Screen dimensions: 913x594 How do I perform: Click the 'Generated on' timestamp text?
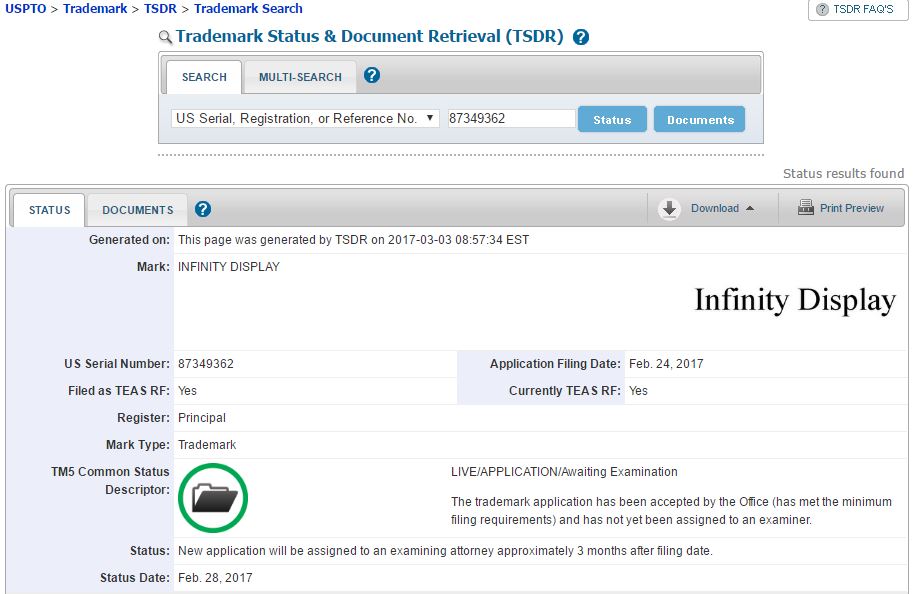(x=353, y=240)
